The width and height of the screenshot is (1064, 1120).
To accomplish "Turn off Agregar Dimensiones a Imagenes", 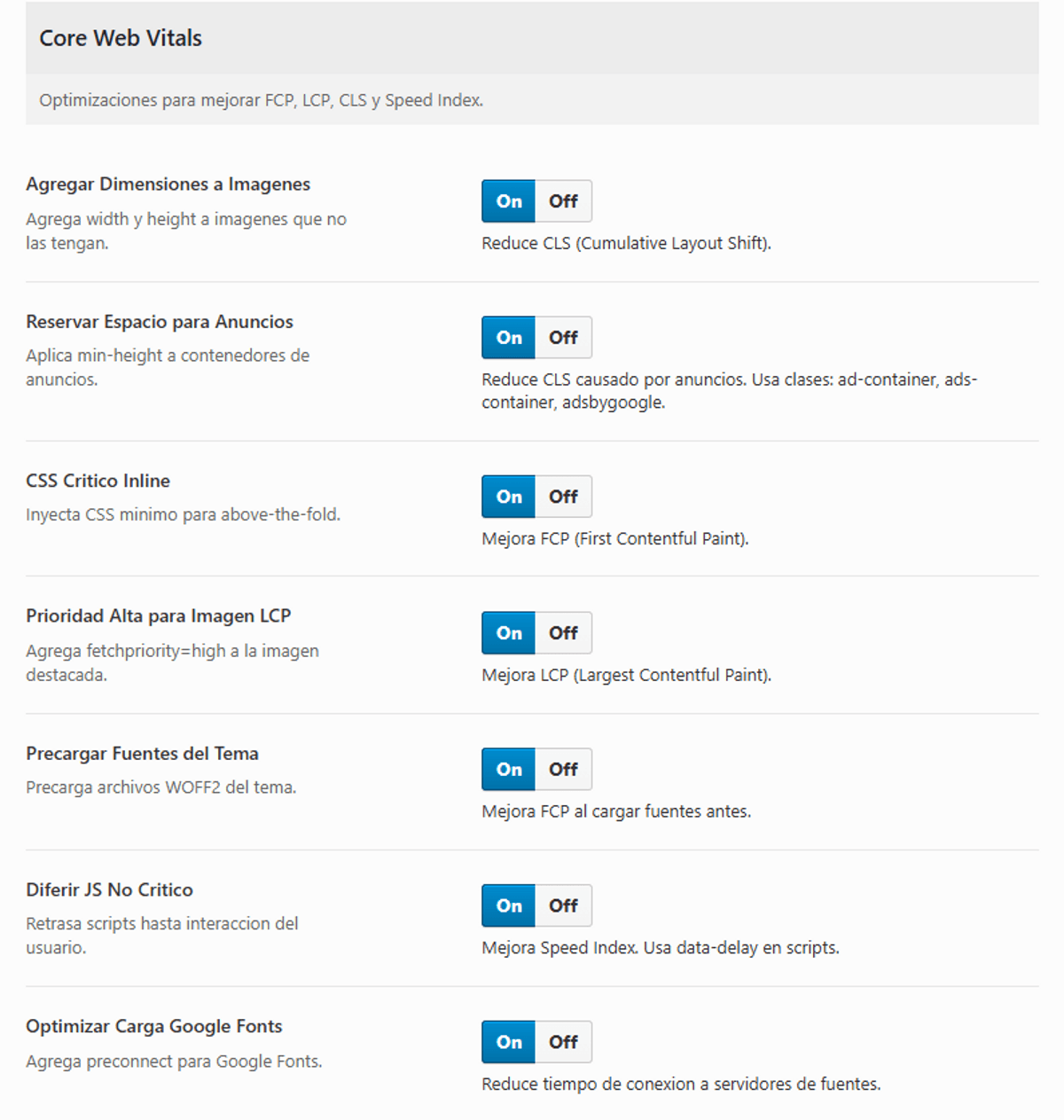I will coord(563,201).
